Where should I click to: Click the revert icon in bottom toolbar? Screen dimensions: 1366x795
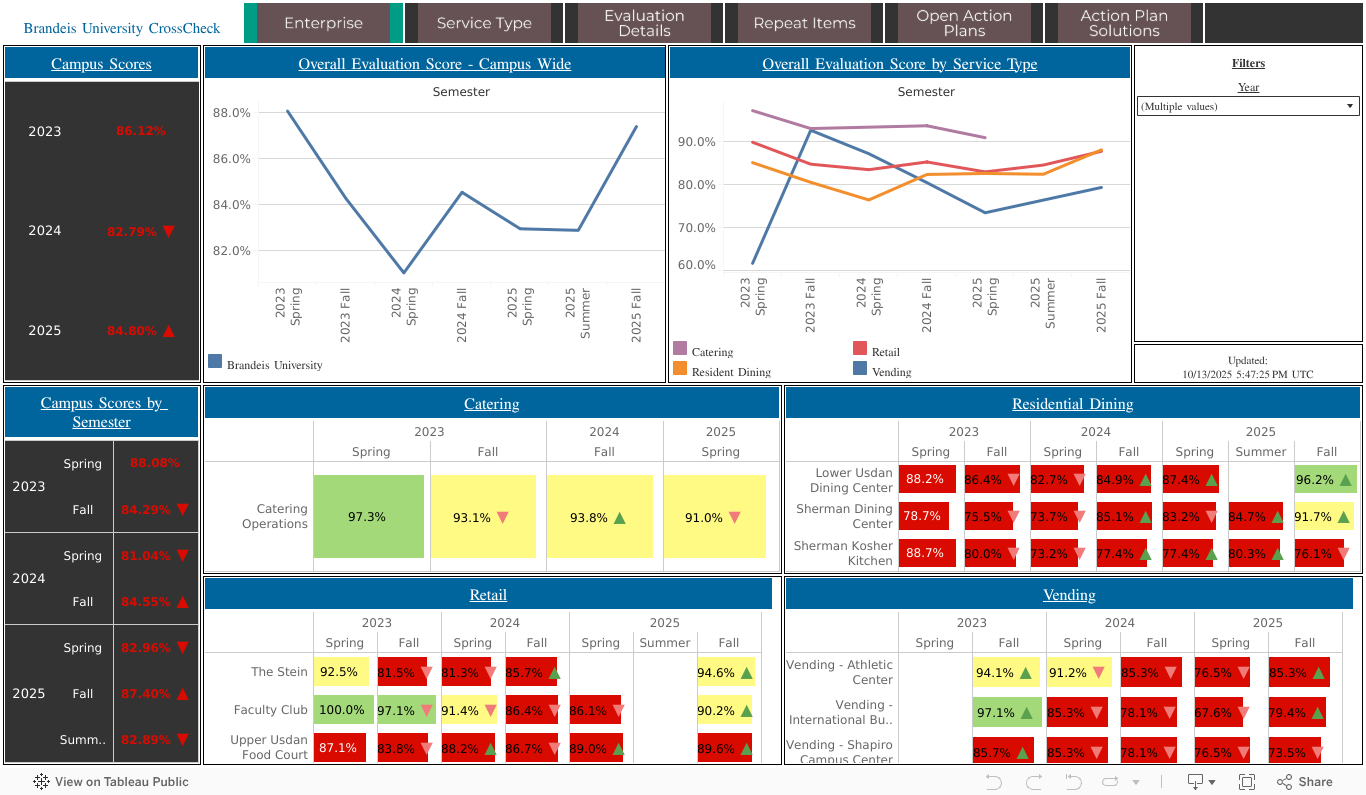click(1073, 782)
